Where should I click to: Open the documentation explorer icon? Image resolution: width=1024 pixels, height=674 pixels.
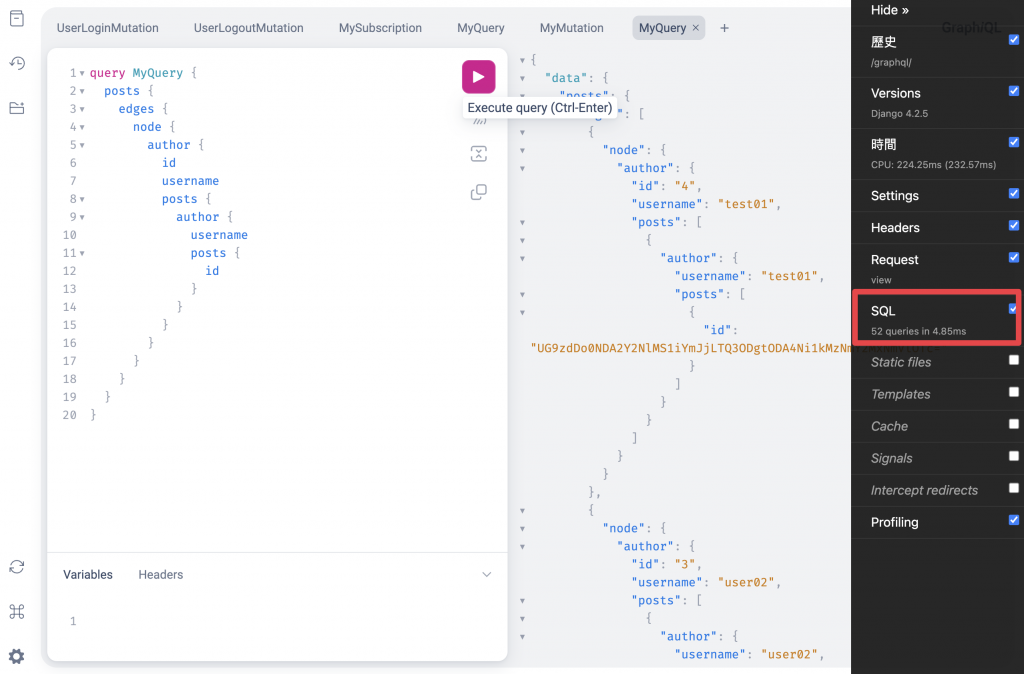coord(17,20)
